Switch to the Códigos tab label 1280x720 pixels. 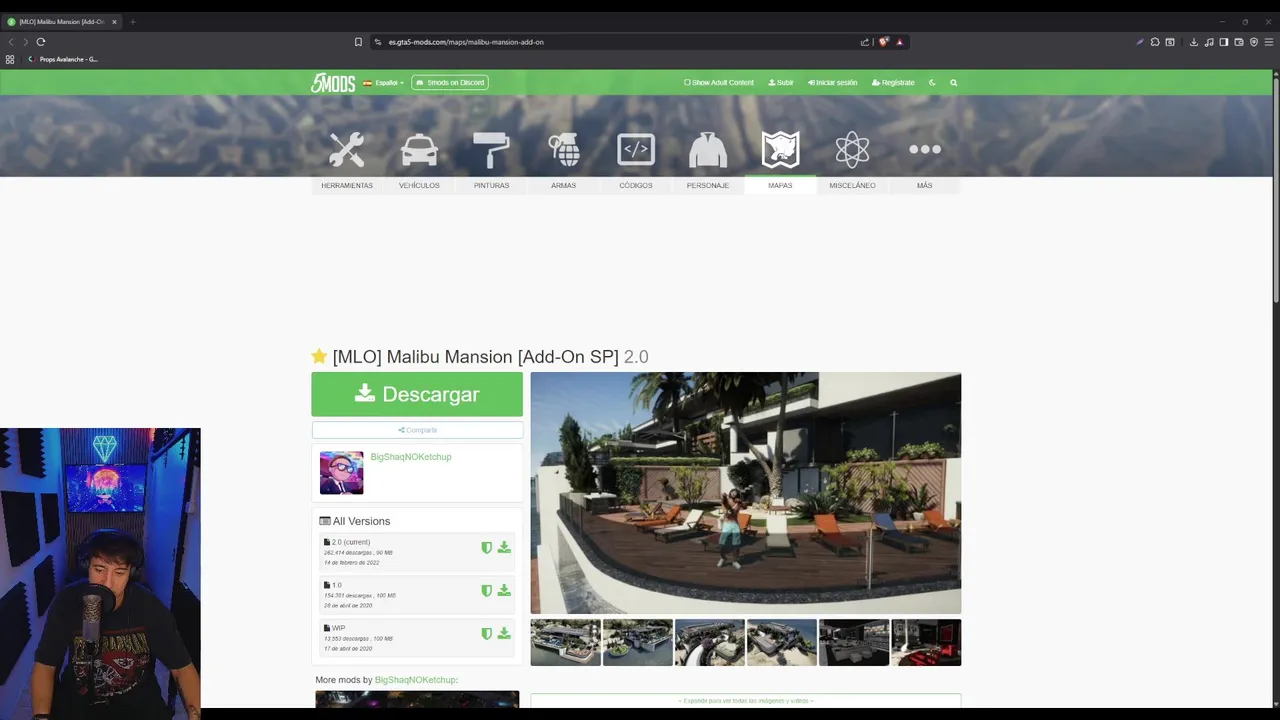tap(636, 185)
